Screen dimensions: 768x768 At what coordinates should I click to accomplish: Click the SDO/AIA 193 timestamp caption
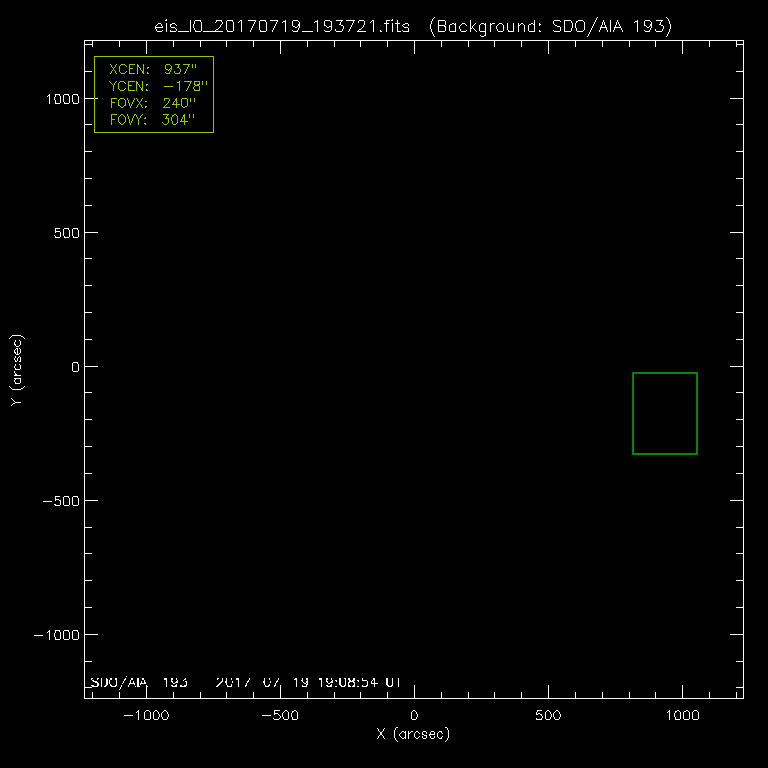pyautogui.click(x=246, y=682)
